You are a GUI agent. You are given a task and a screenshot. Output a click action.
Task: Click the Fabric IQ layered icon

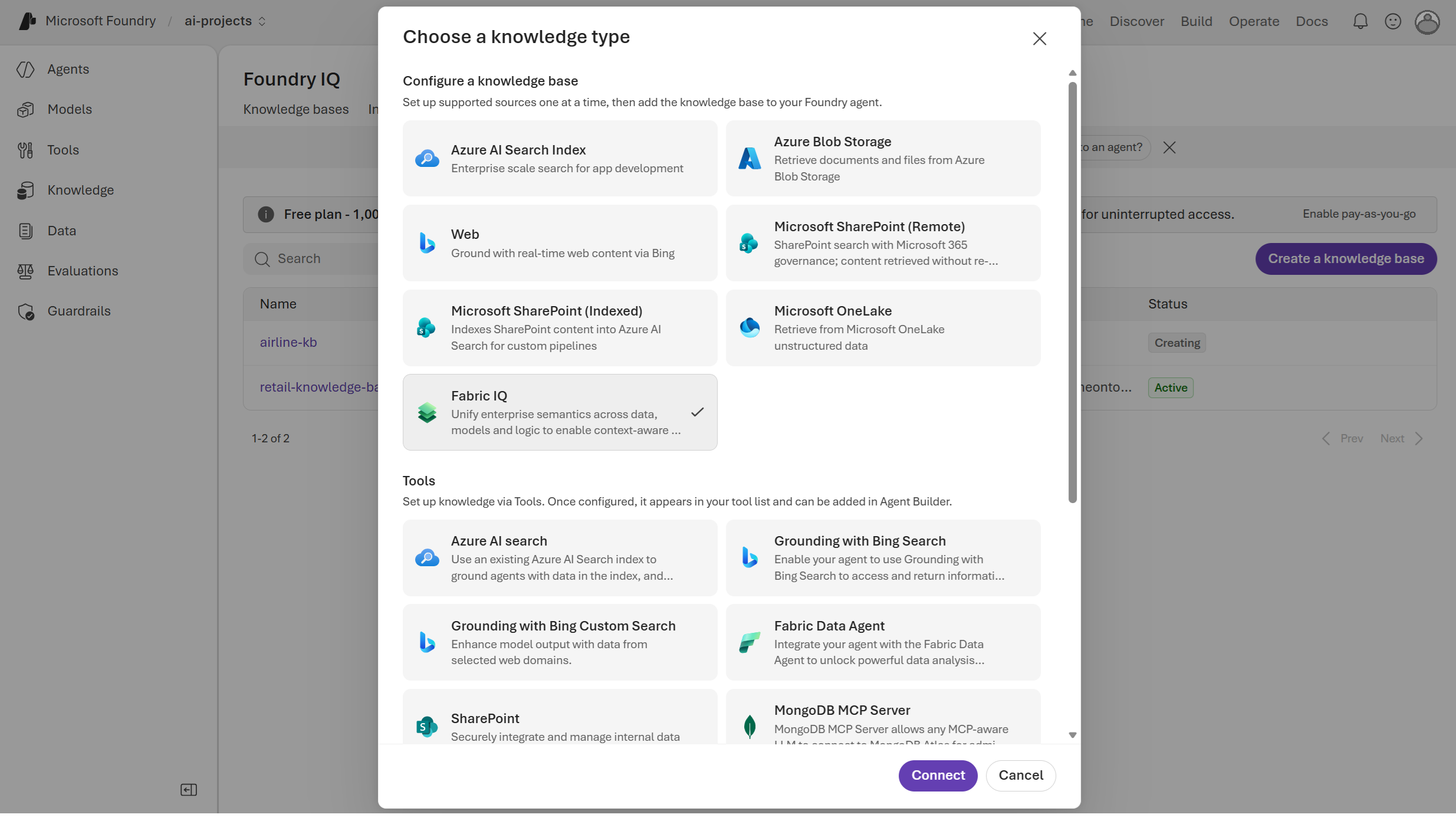click(x=427, y=413)
